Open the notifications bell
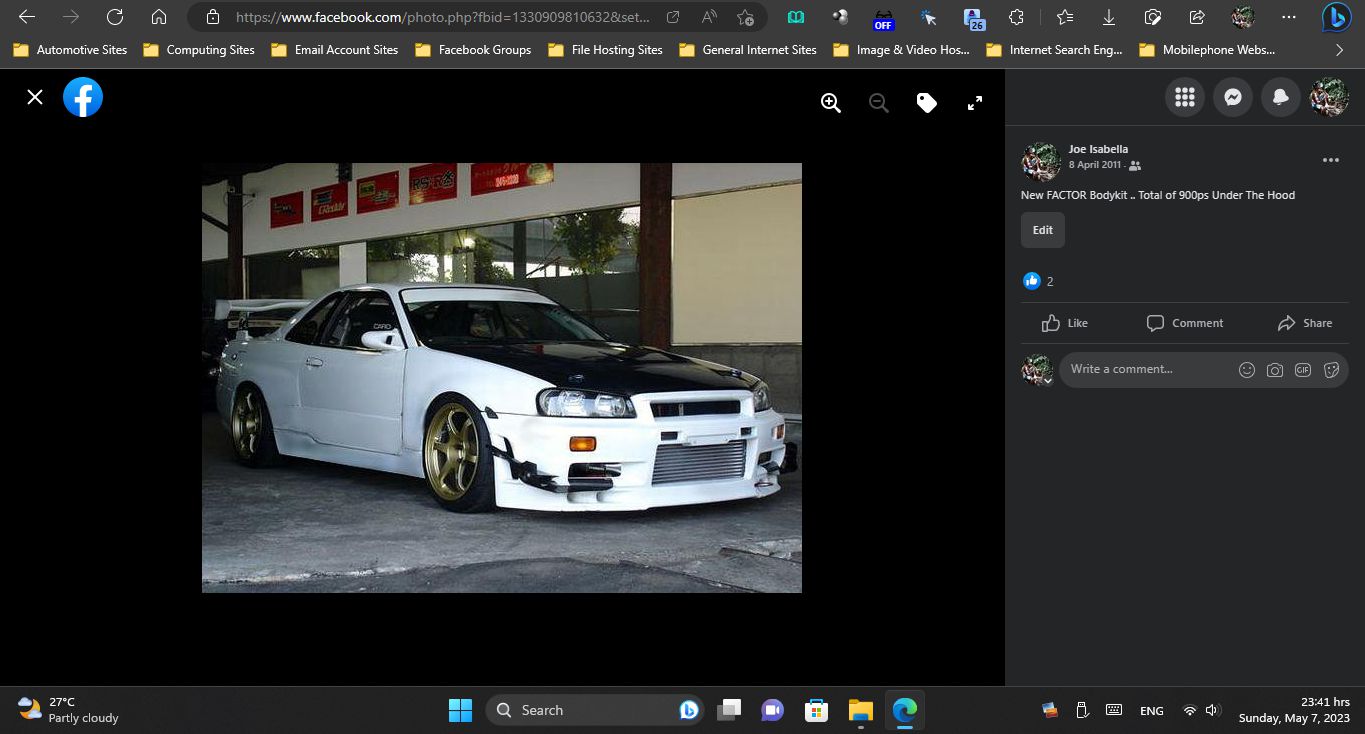 click(x=1280, y=96)
